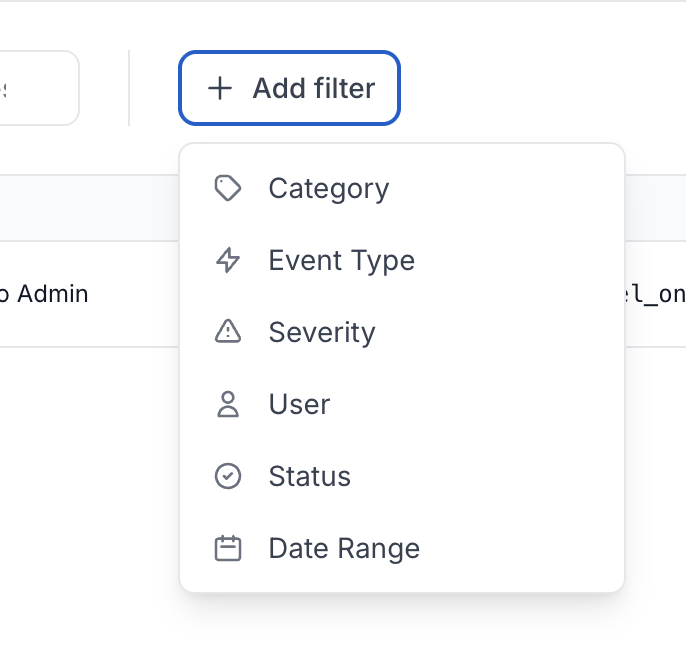This screenshot has height=646, width=686.
Task: Open the Date Range filter option
Action: click(x=344, y=548)
